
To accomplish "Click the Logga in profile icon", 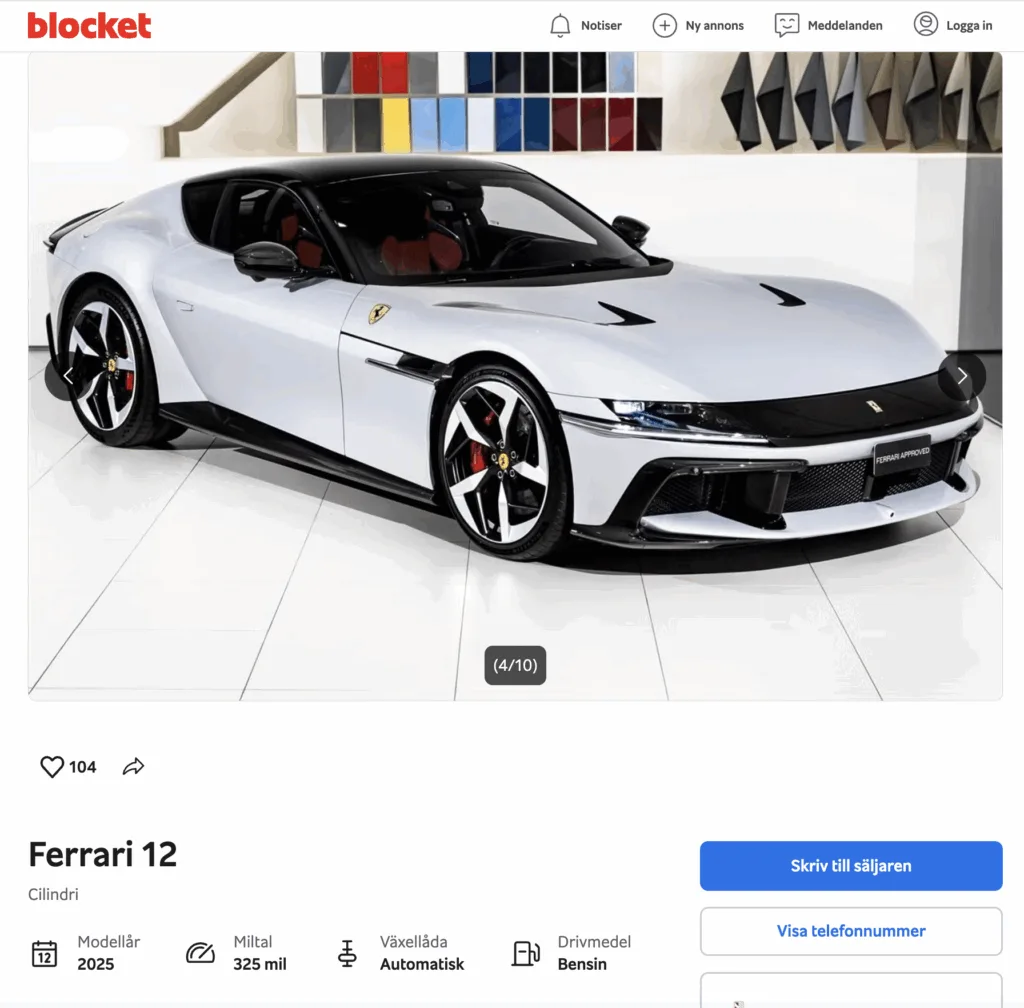I will (925, 25).
